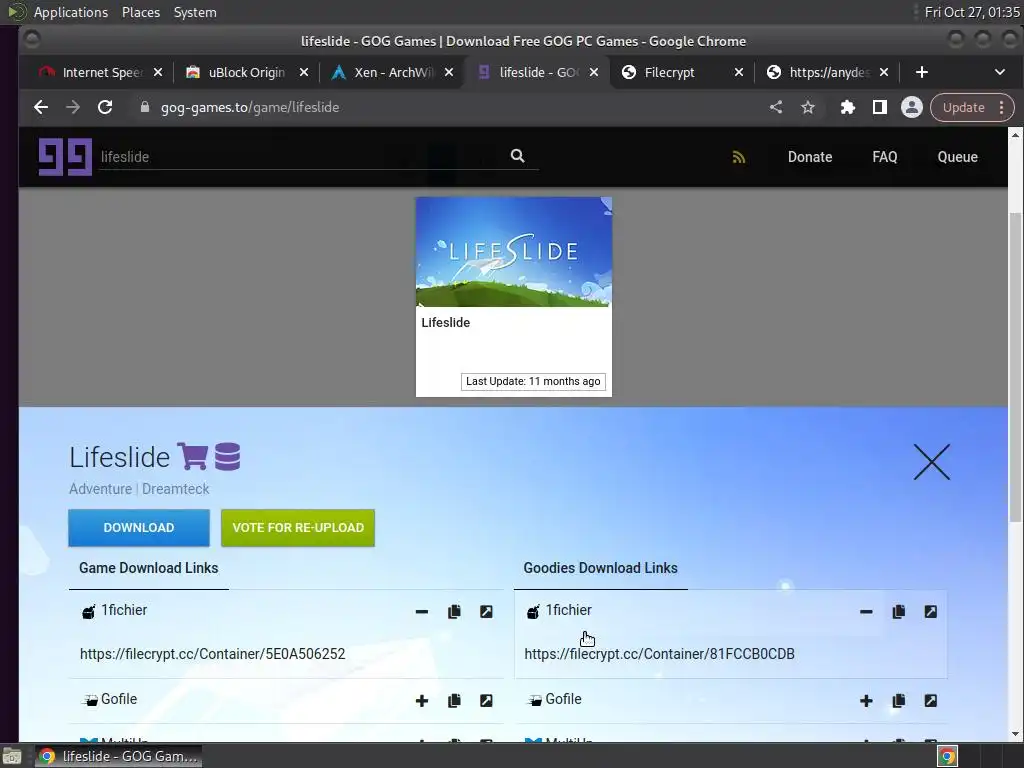Viewport: 1024px width, 768px height.
Task: Click the GOG Games purple logo
Action: 65,157
